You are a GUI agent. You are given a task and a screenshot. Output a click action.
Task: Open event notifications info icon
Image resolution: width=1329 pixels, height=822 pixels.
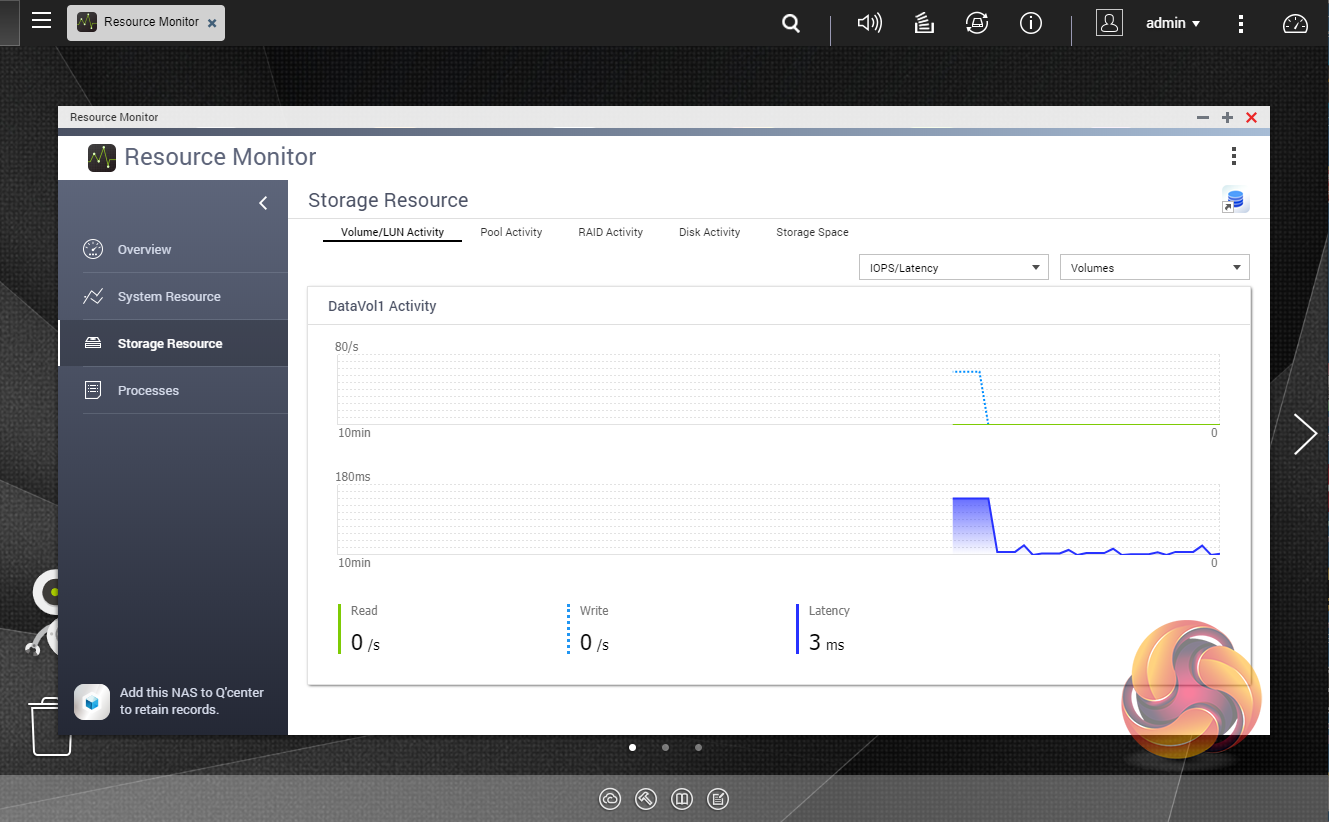click(x=1030, y=23)
